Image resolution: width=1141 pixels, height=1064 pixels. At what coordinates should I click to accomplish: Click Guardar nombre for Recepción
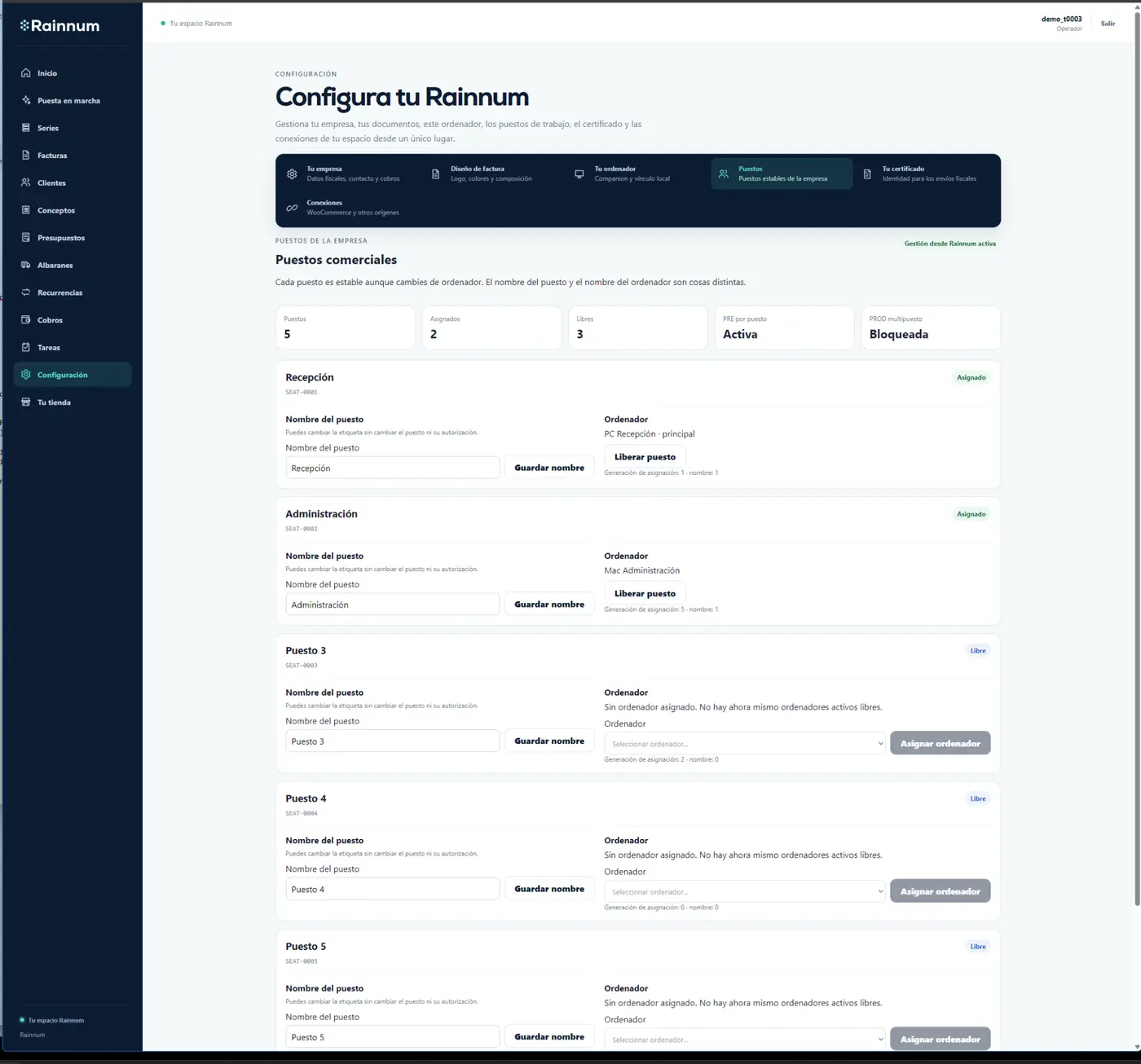pos(549,468)
